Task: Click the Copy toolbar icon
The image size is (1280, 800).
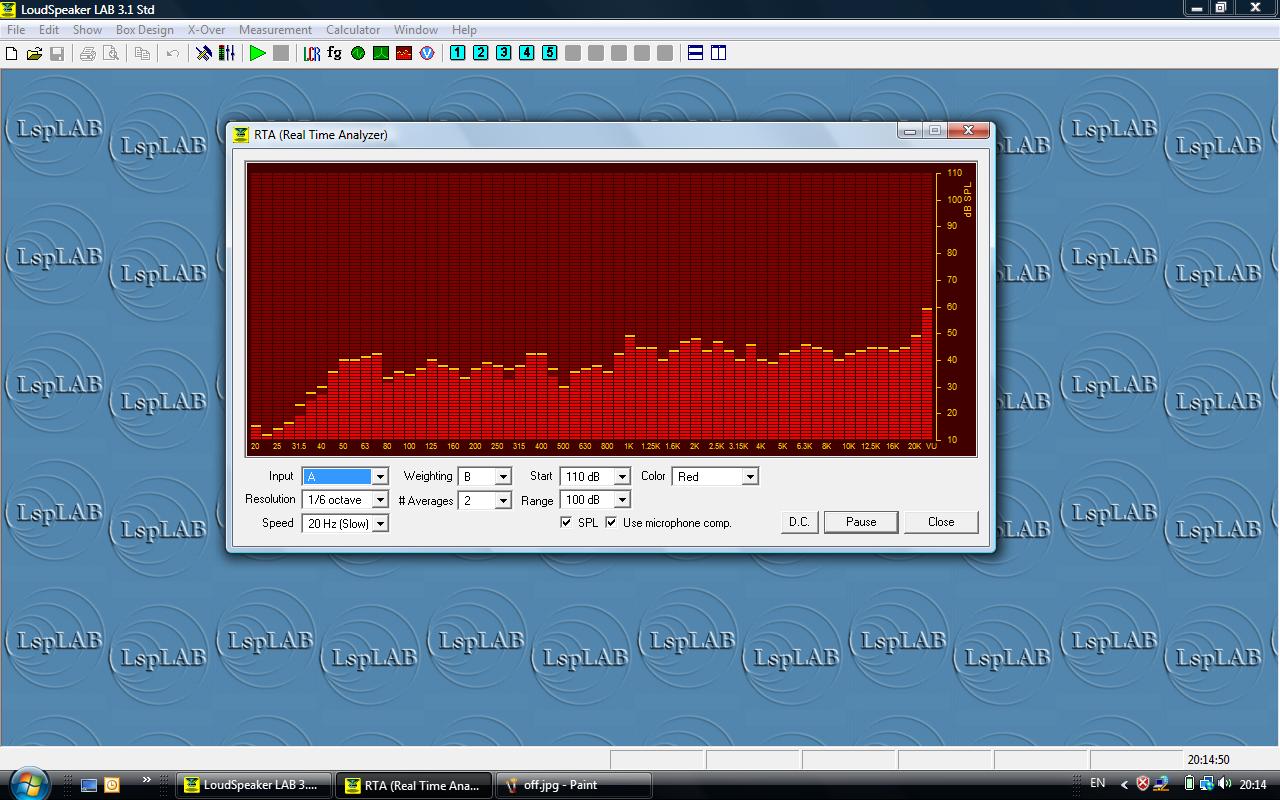Action: [142, 53]
